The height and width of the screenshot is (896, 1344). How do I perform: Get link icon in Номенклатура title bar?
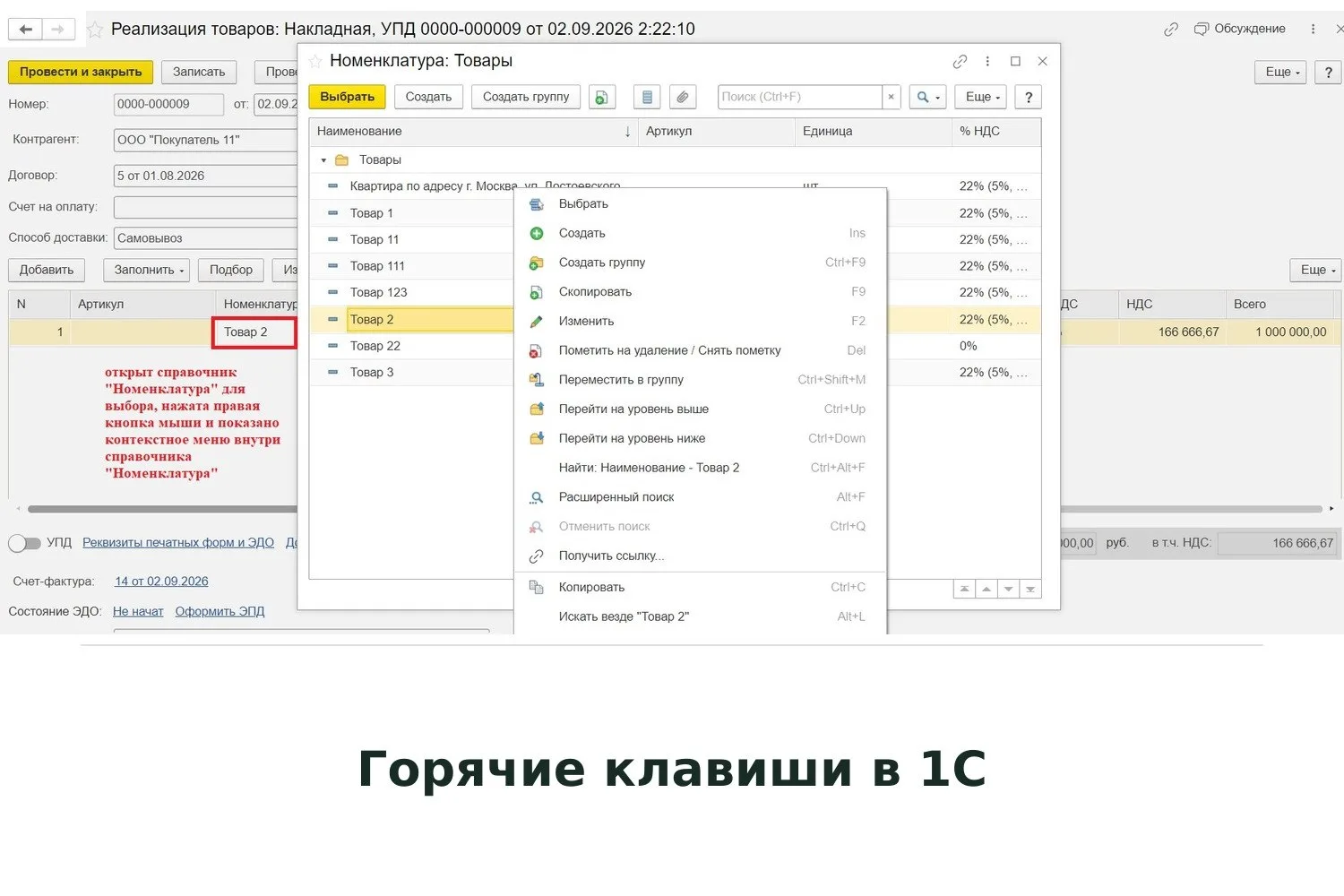[960, 61]
